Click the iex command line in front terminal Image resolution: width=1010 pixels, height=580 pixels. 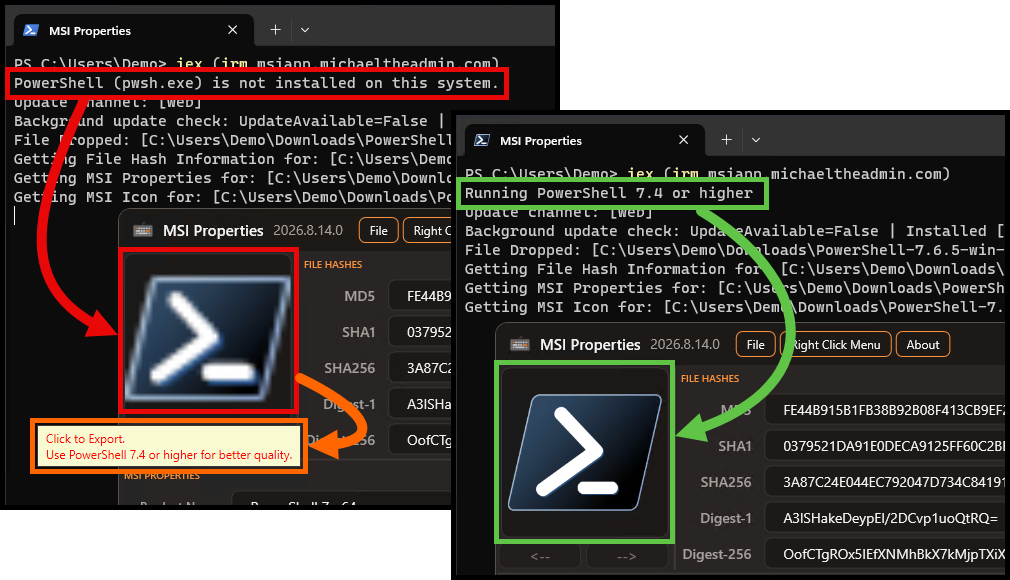coord(707,174)
